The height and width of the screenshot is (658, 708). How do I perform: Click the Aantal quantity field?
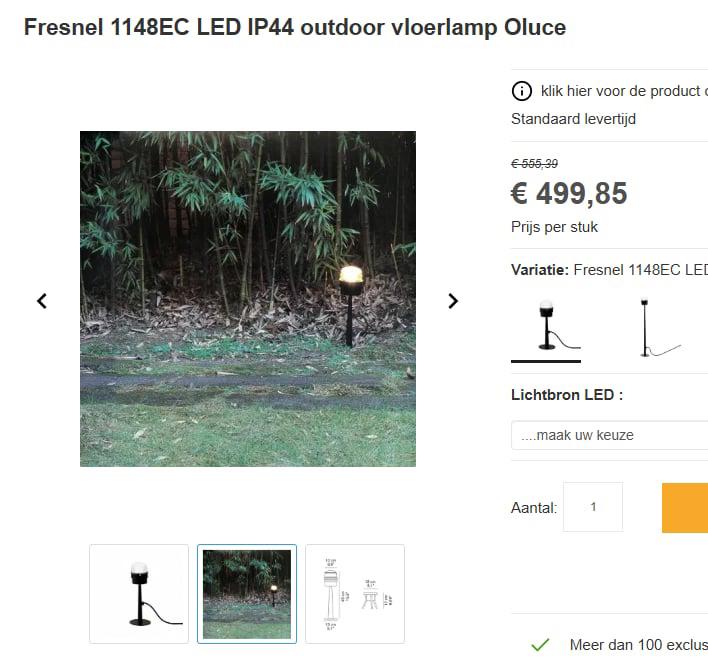593,507
